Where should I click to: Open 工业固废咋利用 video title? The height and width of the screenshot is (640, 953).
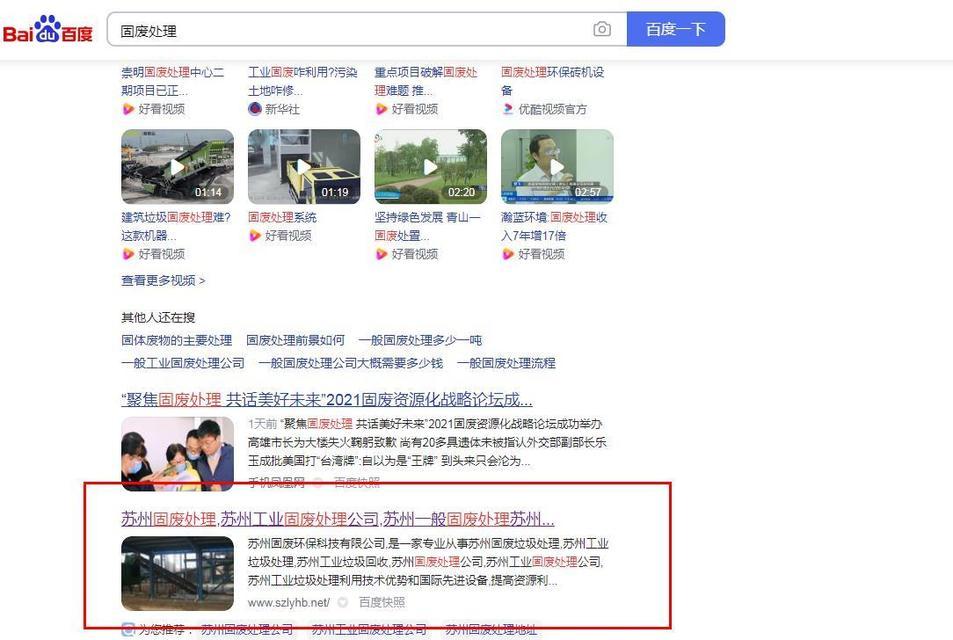pyautogui.click(x=303, y=81)
